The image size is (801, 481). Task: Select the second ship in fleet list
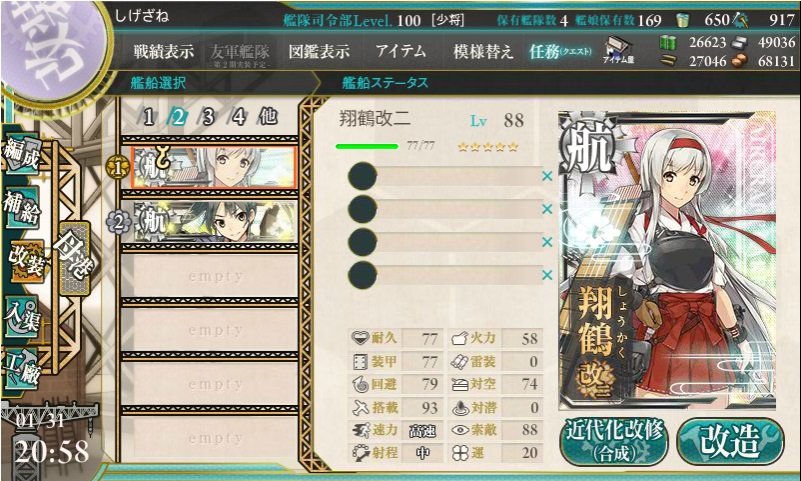click(215, 222)
